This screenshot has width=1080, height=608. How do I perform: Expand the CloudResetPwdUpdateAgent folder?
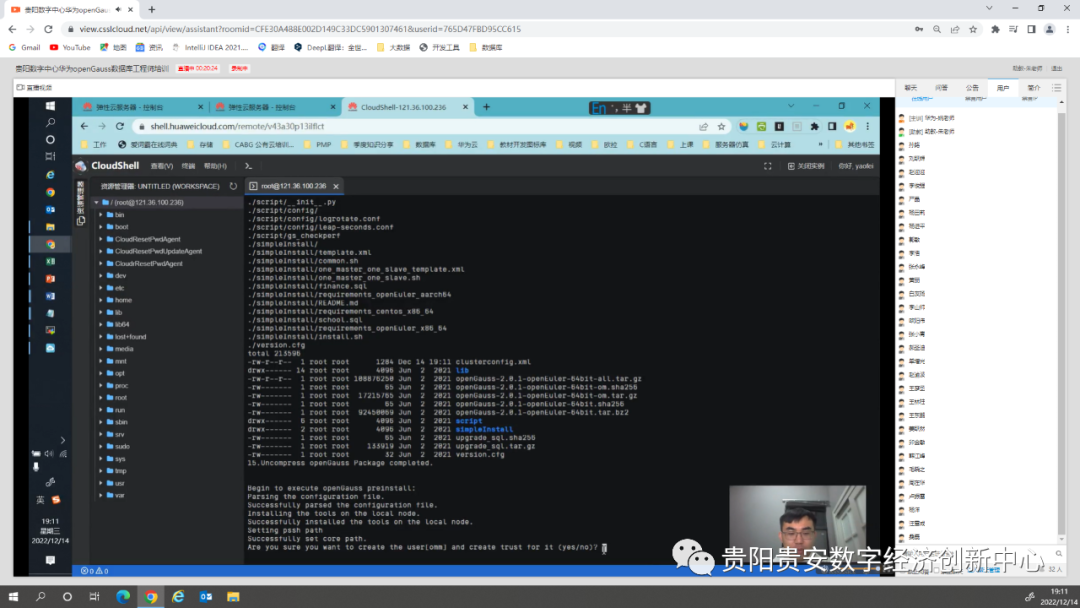click(x=101, y=251)
